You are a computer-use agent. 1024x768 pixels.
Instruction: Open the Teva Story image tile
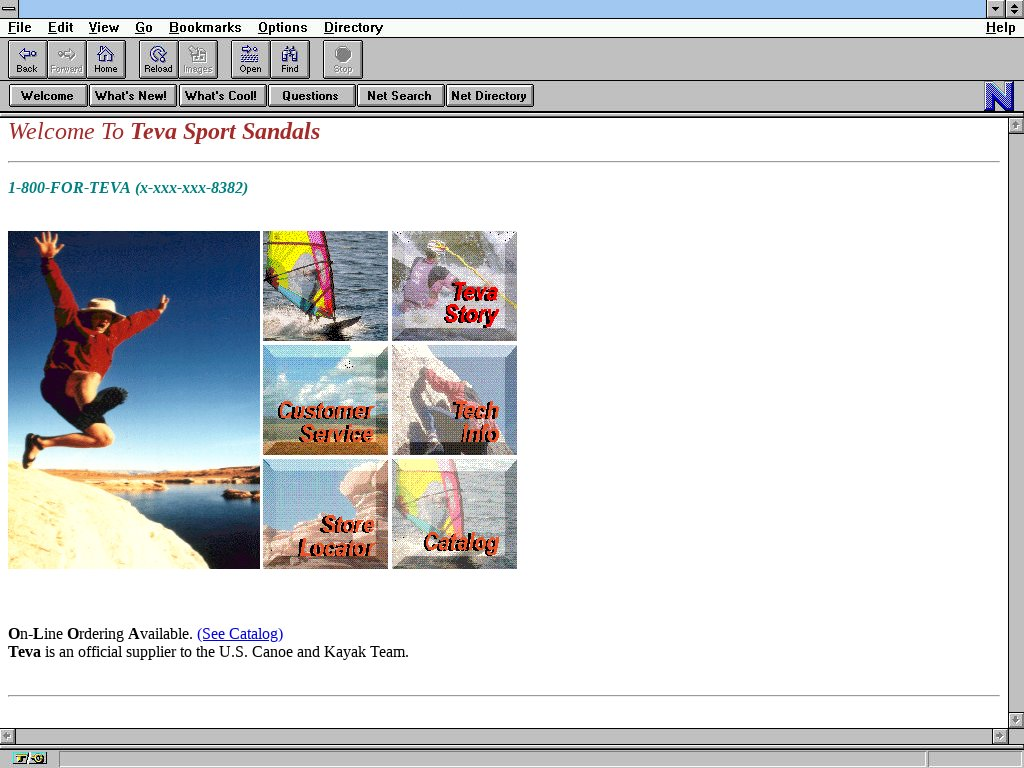click(x=454, y=286)
